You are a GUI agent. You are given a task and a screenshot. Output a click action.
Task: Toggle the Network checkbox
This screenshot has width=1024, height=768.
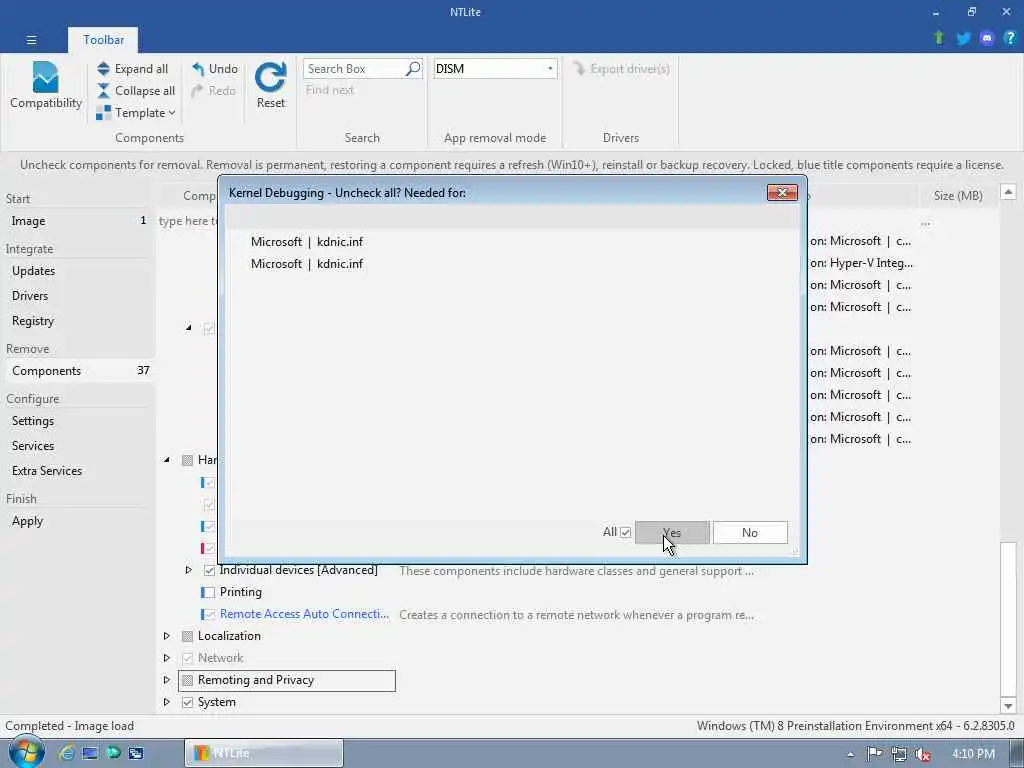pyautogui.click(x=187, y=658)
